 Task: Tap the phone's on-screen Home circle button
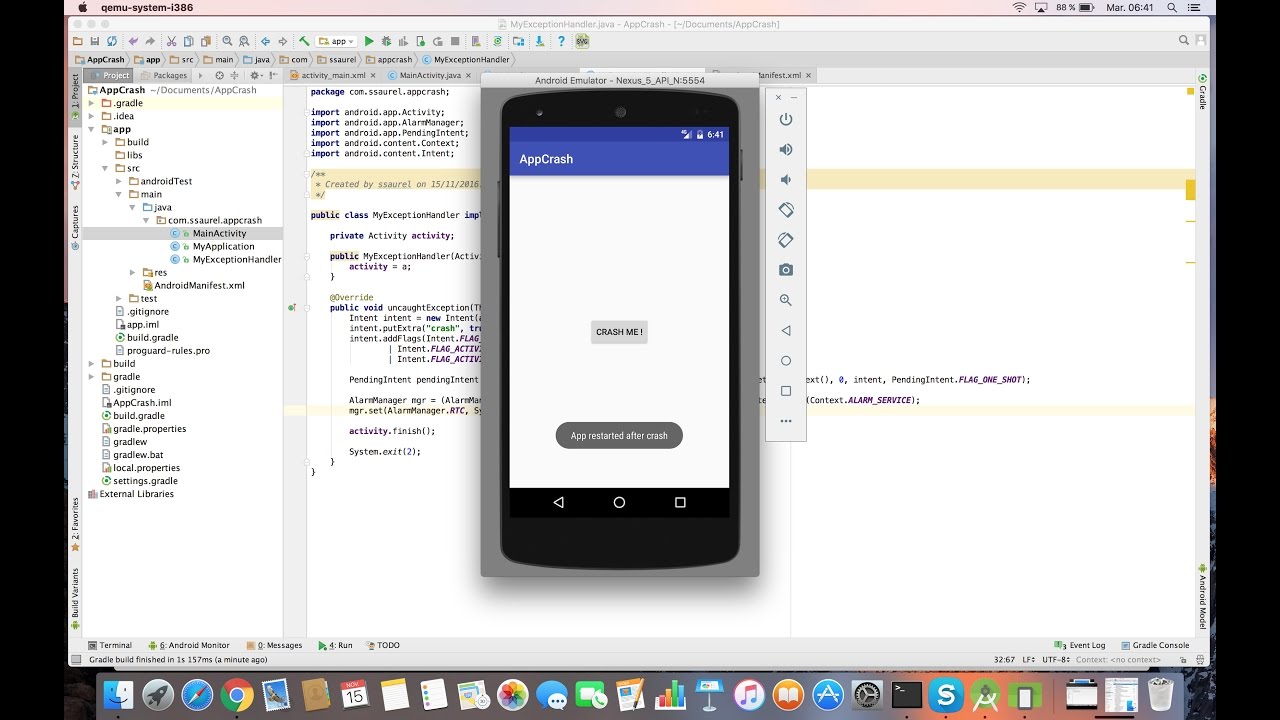[x=619, y=503]
